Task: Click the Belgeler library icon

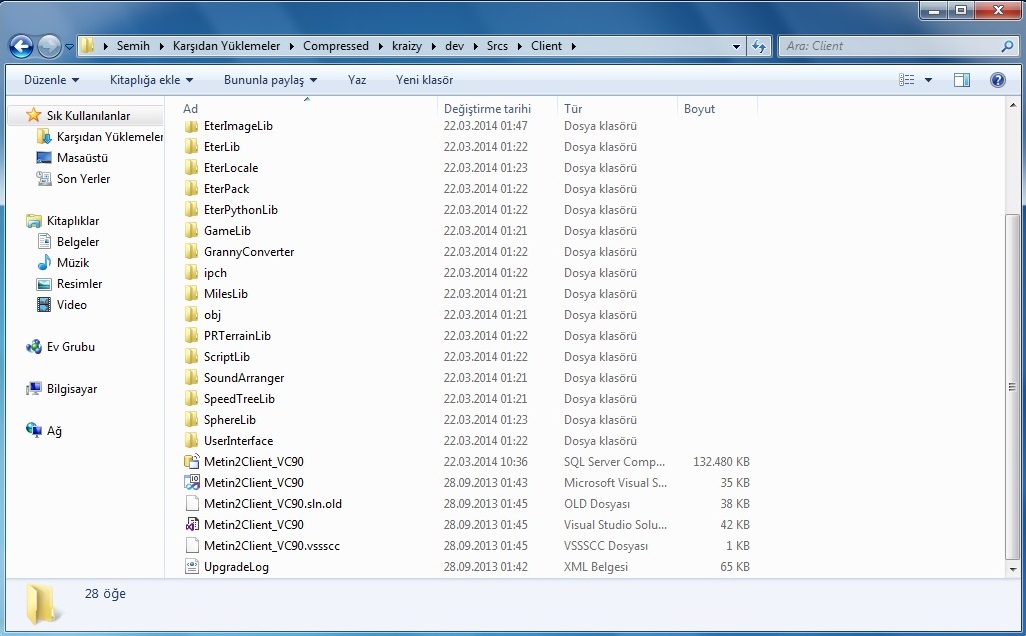Action: coord(44,241)
